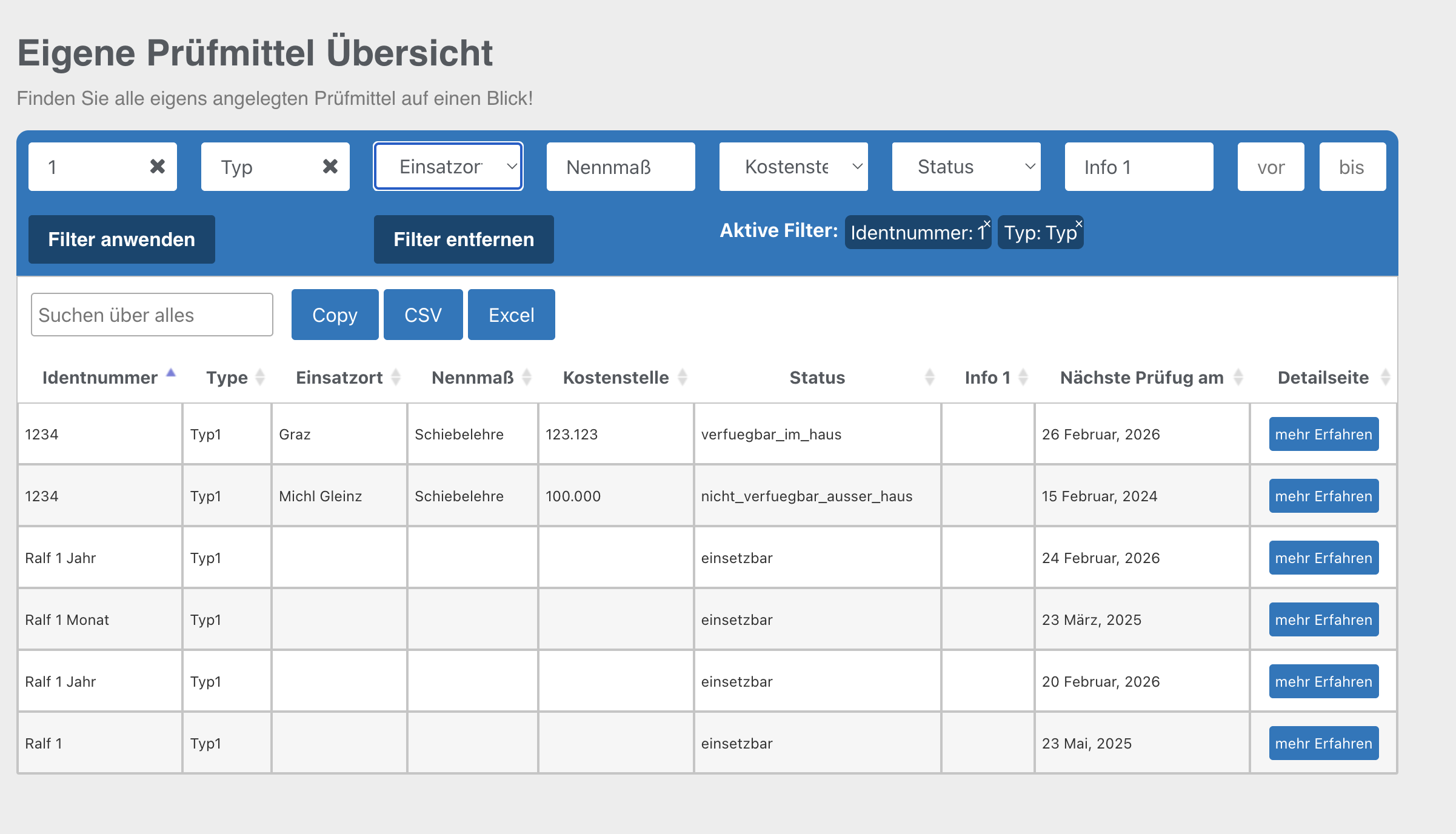Sort table by Einsatzort column
This screenshot has width=1456, height=834.
[339, 378]
